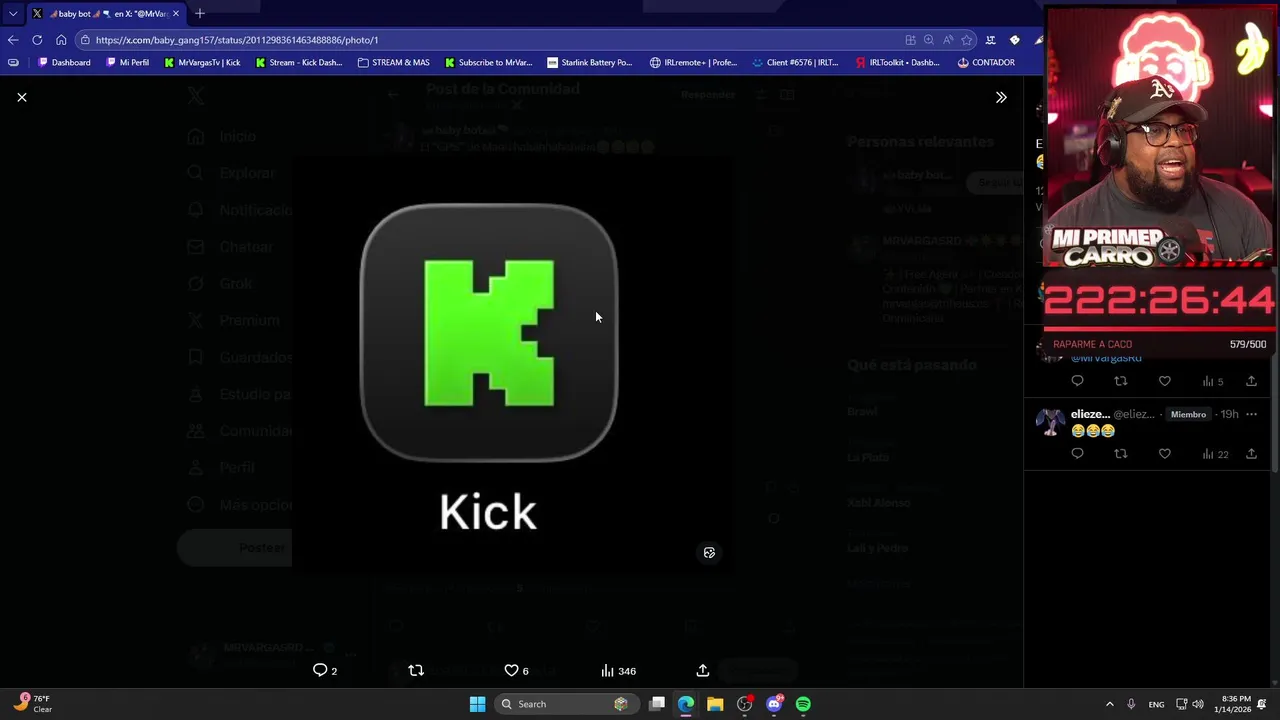1280x720 pixels.
Task: Click the Miembro badge on the reply
Action: point(1188,414)
